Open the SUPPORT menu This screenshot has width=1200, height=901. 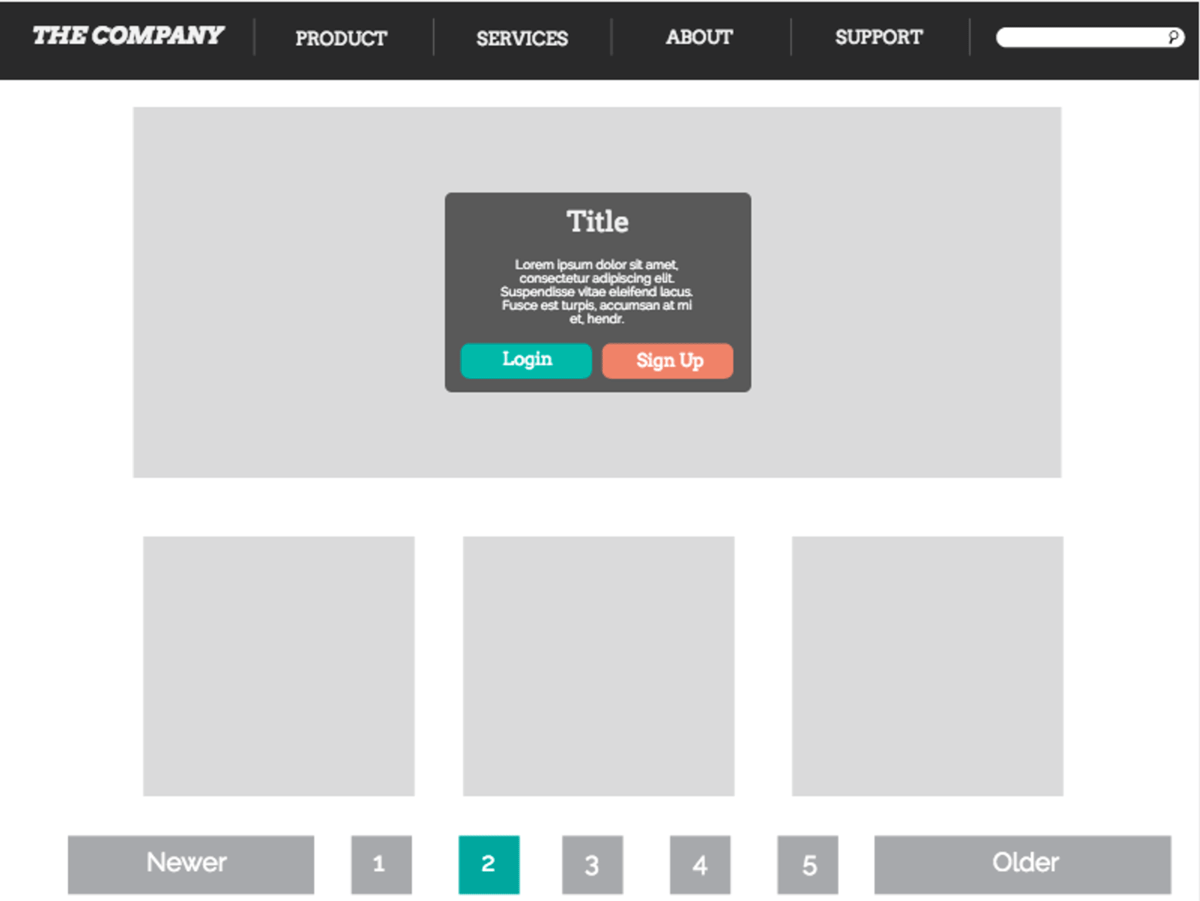point(878,37)
